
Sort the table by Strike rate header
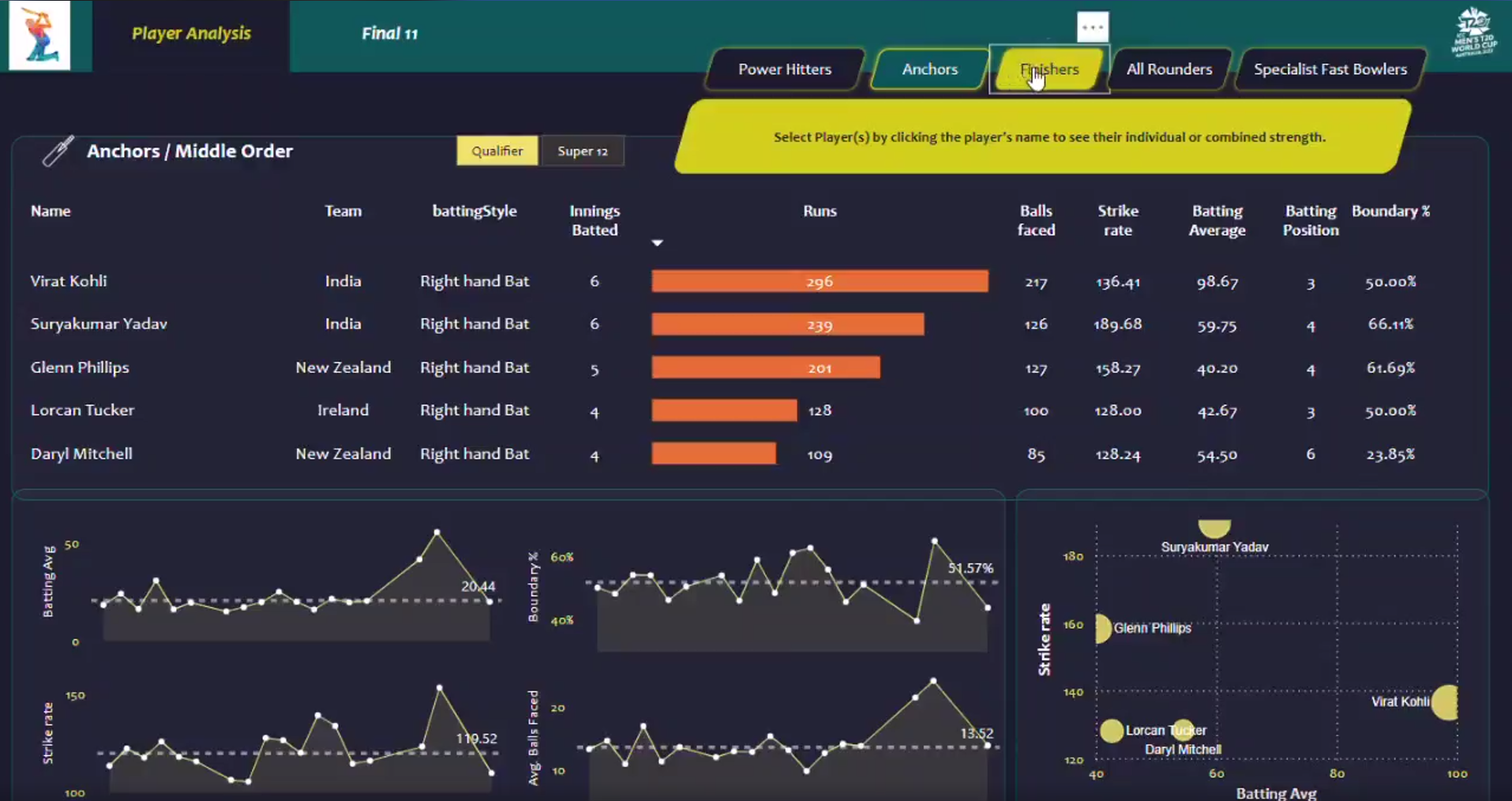click(x=1117, y=220)
